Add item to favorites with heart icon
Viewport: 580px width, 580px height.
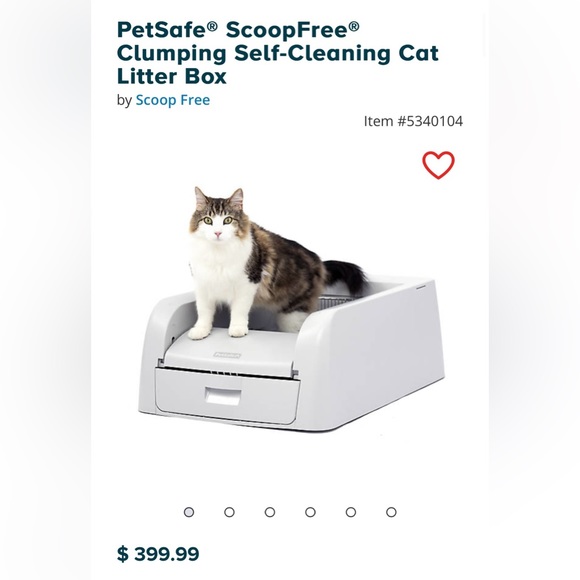pos(438,165)
